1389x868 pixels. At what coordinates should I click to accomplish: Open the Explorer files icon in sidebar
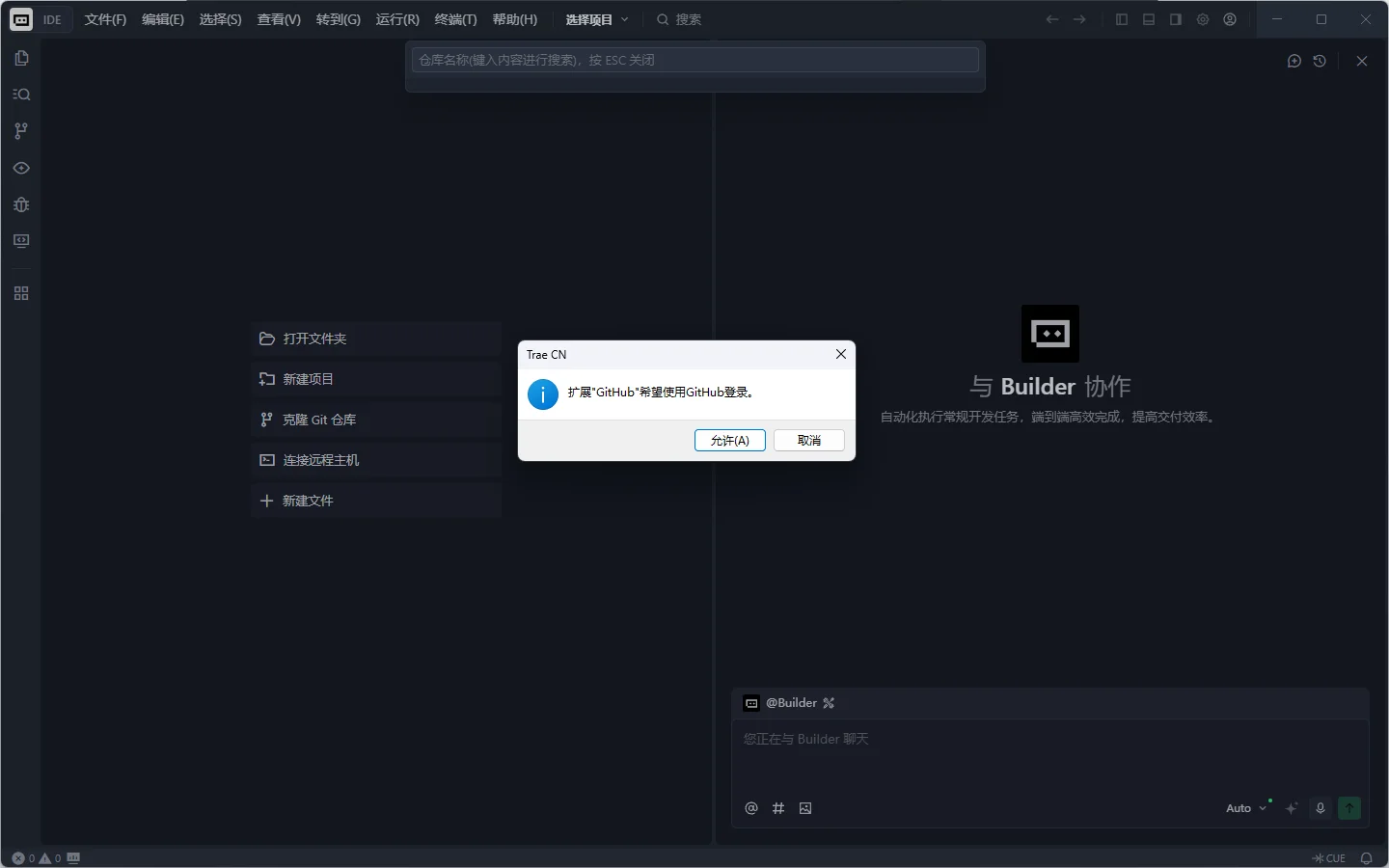pos(21,58)
